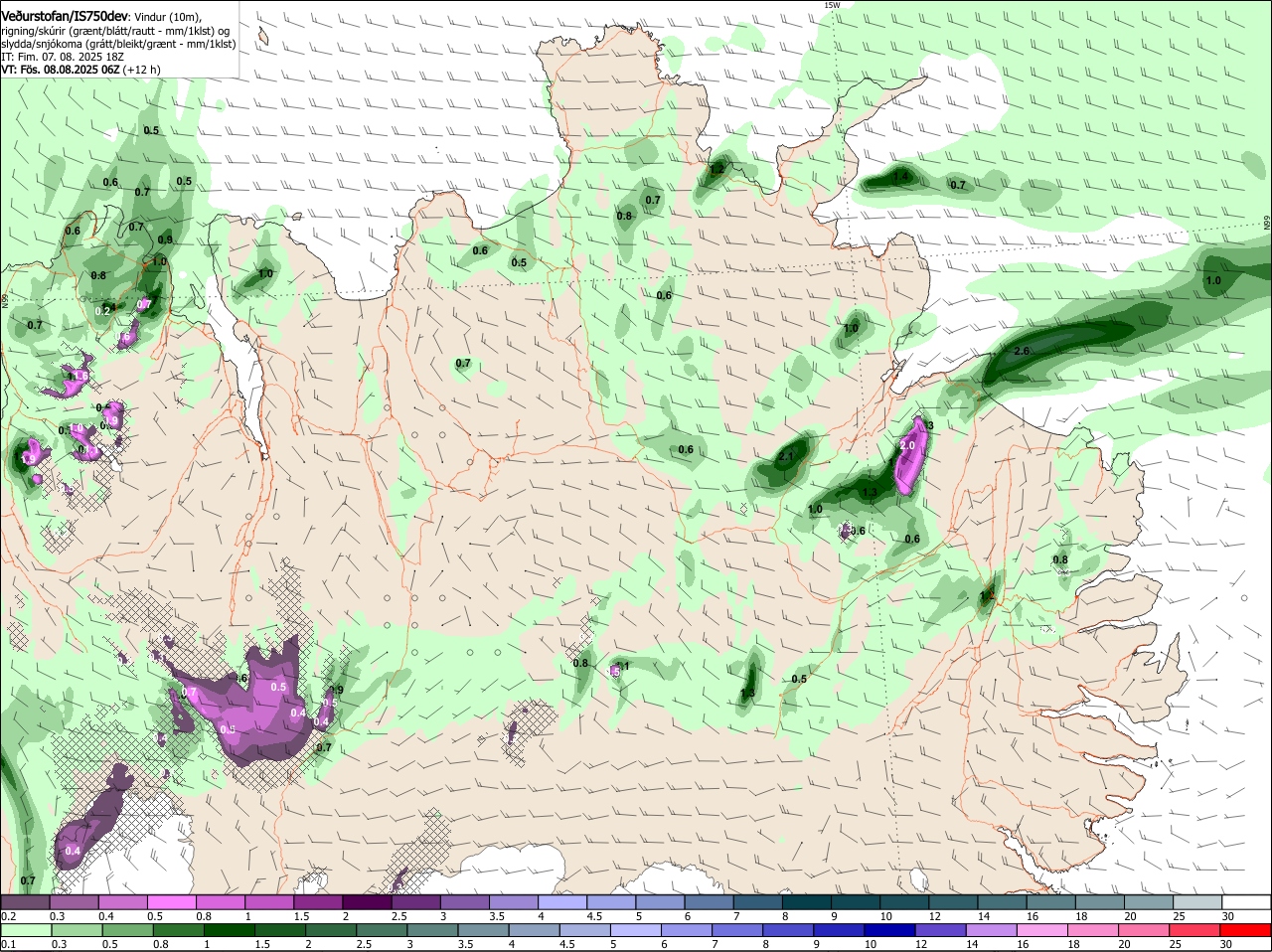This screenshot has width=1272, height=952.
Task: Select top-row legend swatch between 2 and 2.5
Action: click(367, 902)
